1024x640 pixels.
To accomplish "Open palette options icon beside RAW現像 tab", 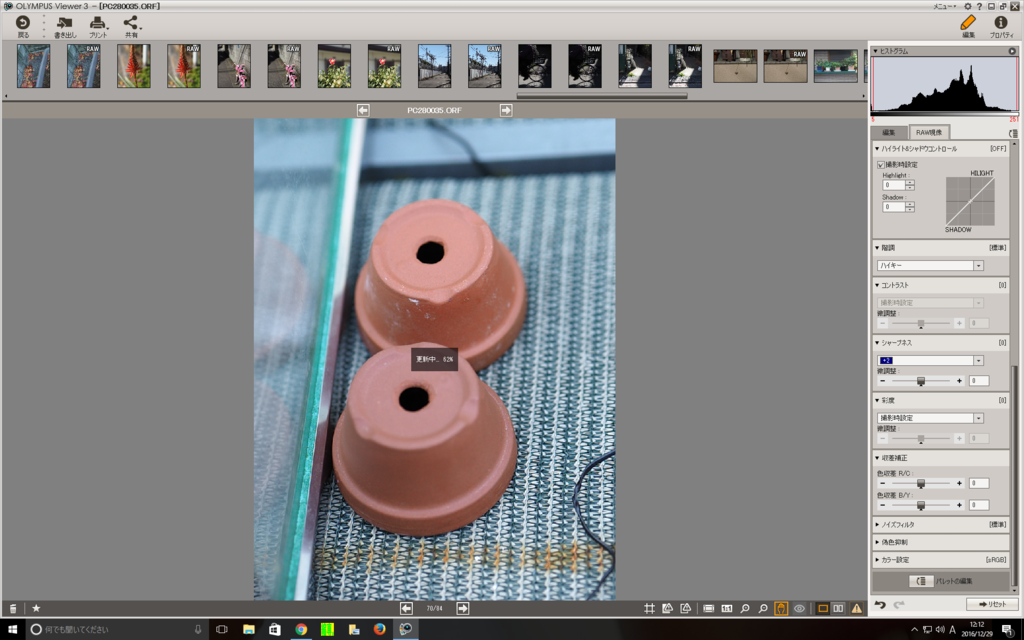I will 1012,133.
